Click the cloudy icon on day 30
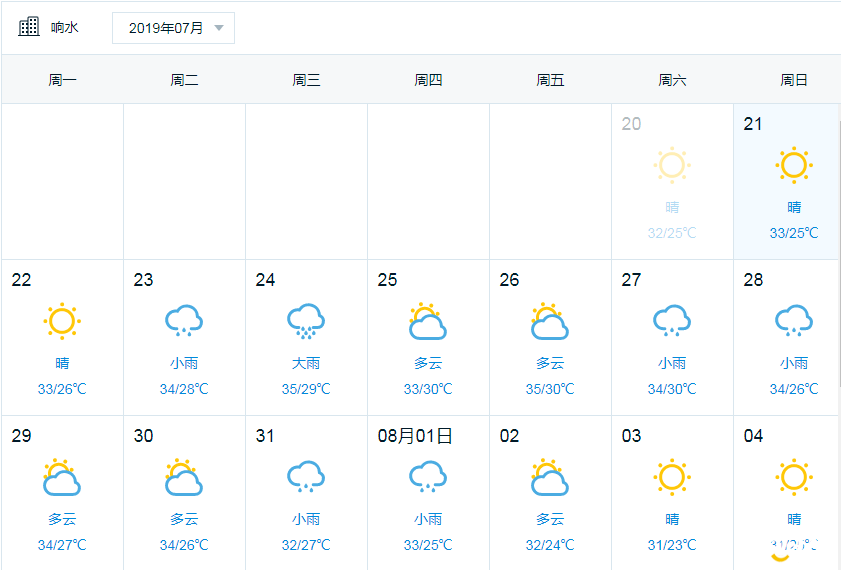This screenshot has height=570, width=841. [184, 477]
